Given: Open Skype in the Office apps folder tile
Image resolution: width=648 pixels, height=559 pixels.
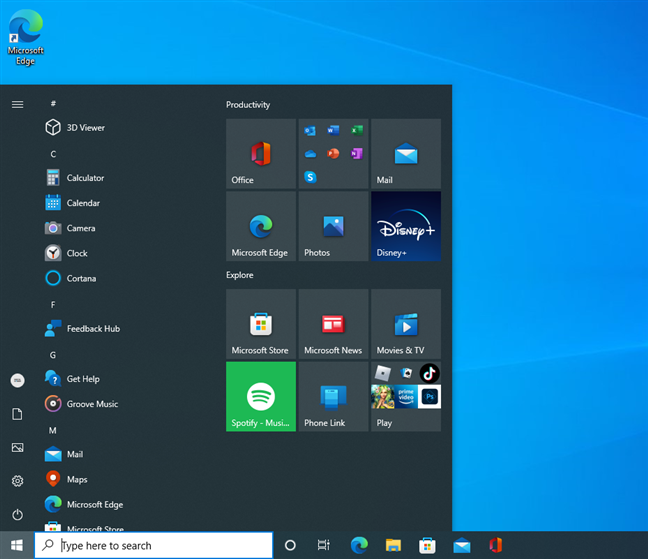Looking at the screenshot, I should click(310, 177).
